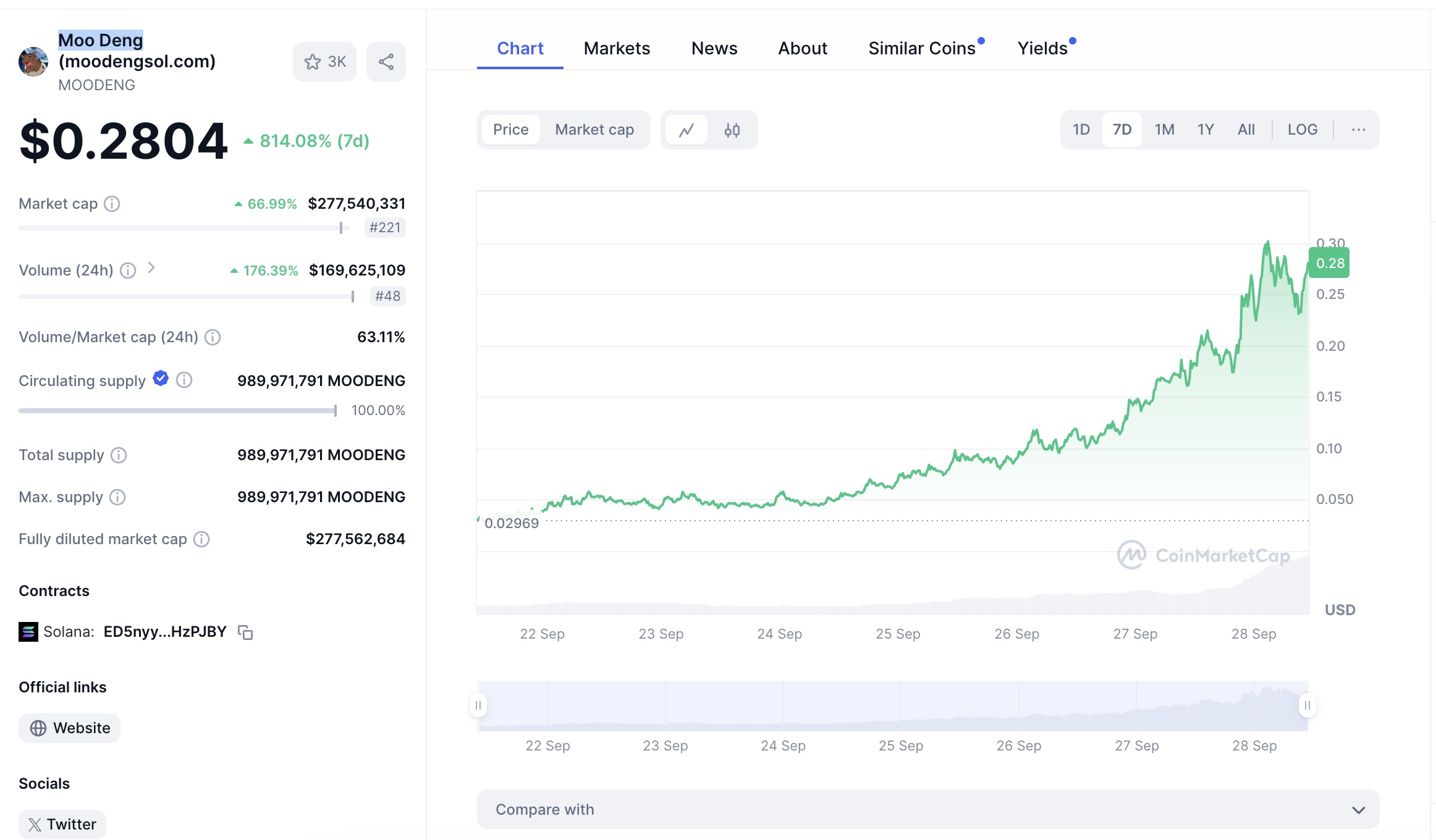Set chart range to 1D
1436x840 pixels.
pos(1081,130)
